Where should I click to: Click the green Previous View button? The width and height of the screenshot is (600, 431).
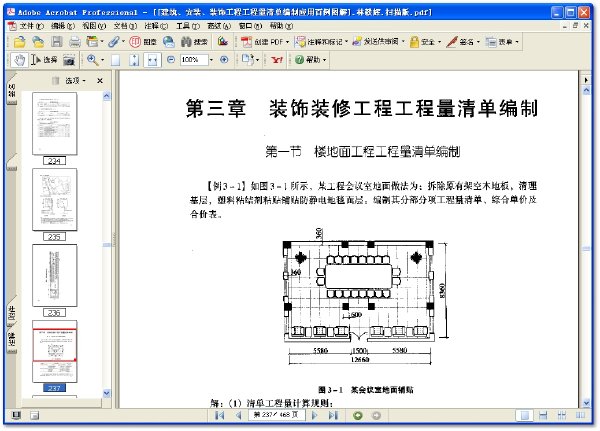tap(358, 415)
